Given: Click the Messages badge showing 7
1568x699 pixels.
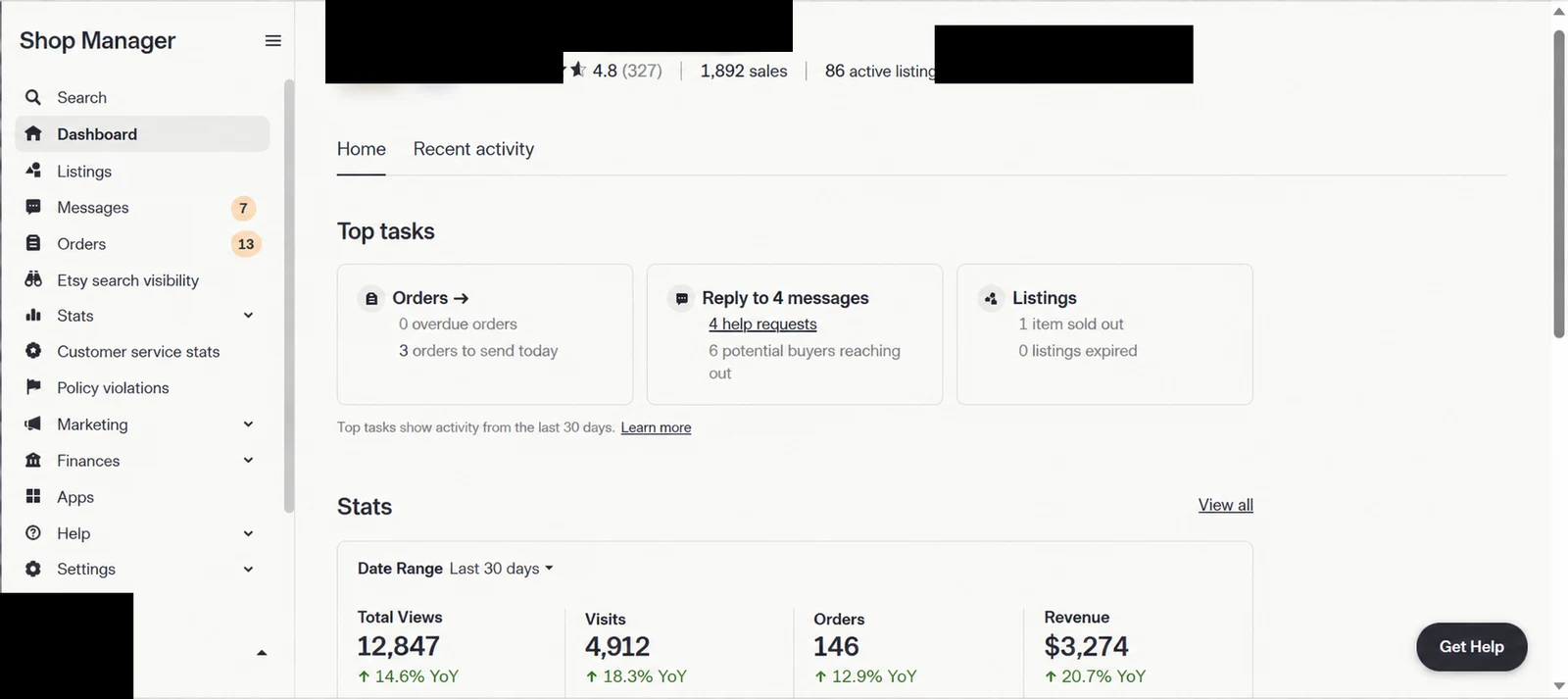Looking at the screenshot, I should tap(244, 208).
